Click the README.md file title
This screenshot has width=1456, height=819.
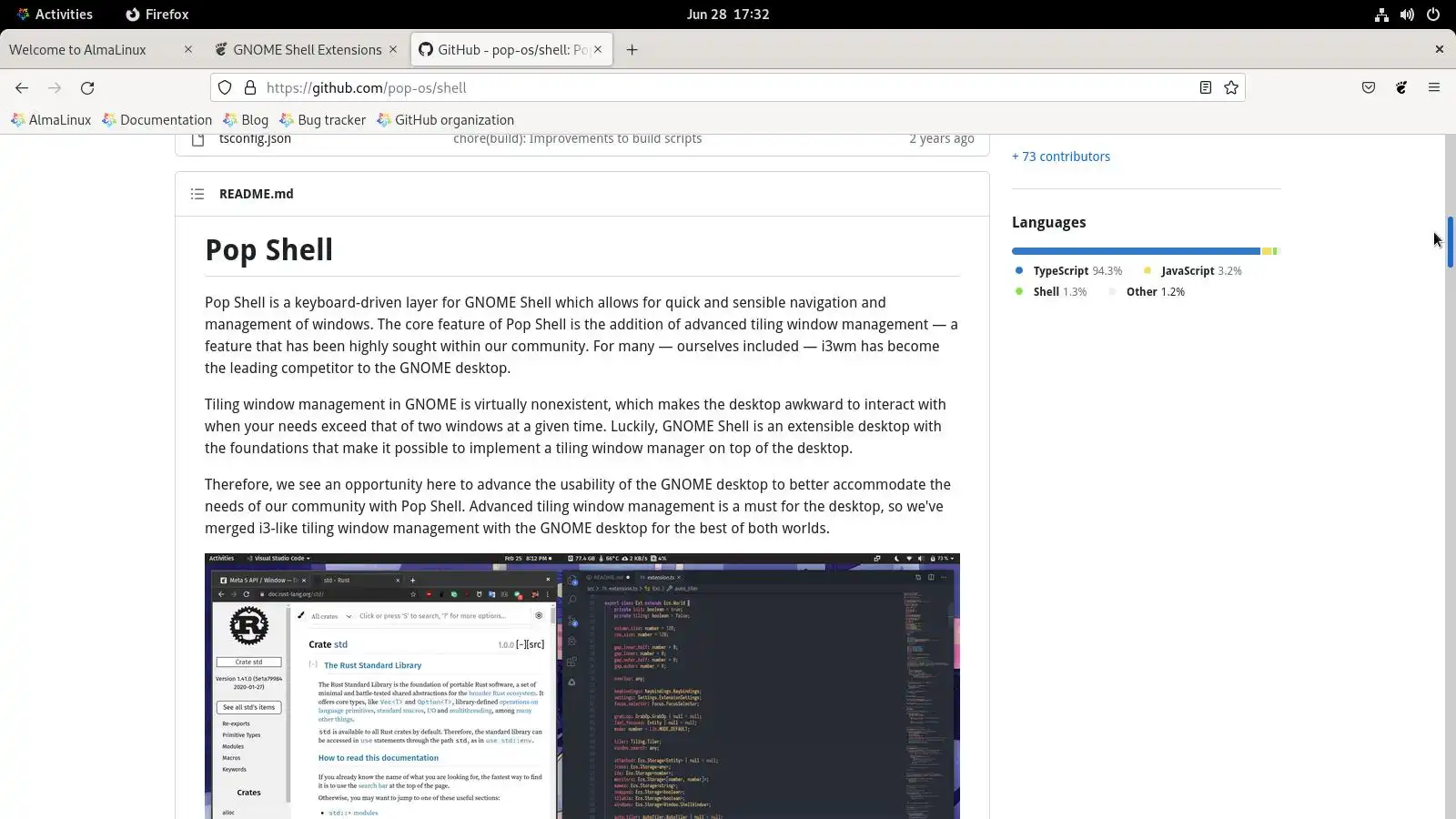(257, 194)
